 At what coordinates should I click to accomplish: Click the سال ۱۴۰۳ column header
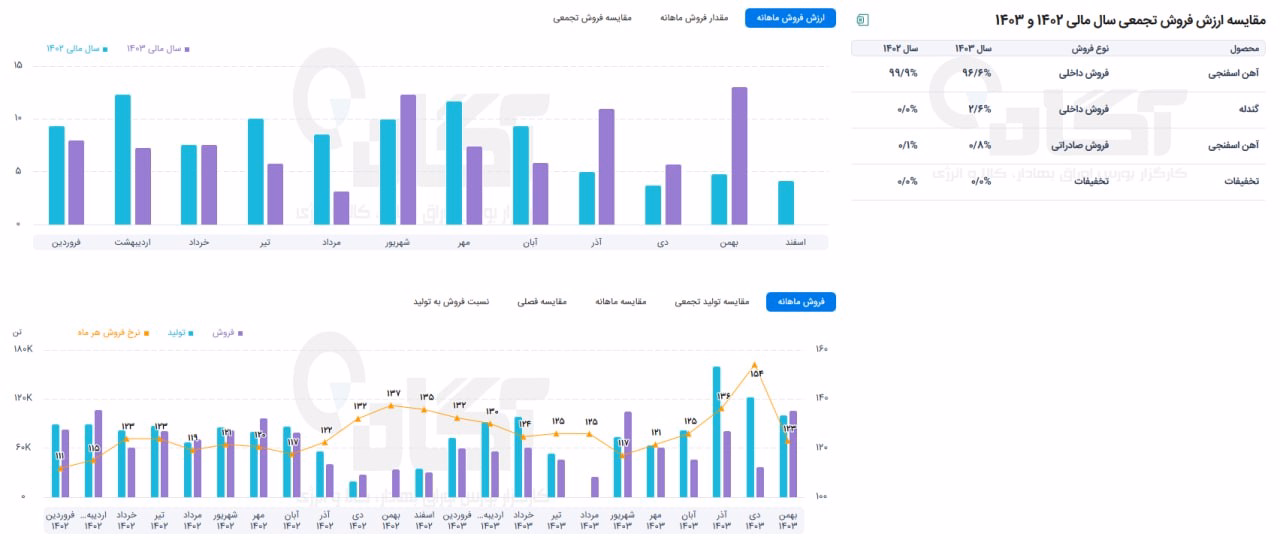pyautogui.click(x=973, y=48)
